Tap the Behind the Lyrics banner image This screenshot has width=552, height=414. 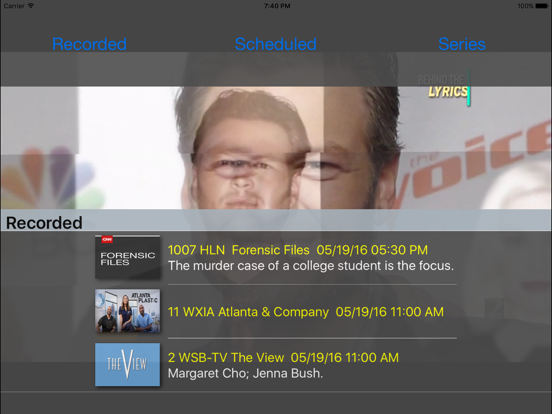coord(444,87)
